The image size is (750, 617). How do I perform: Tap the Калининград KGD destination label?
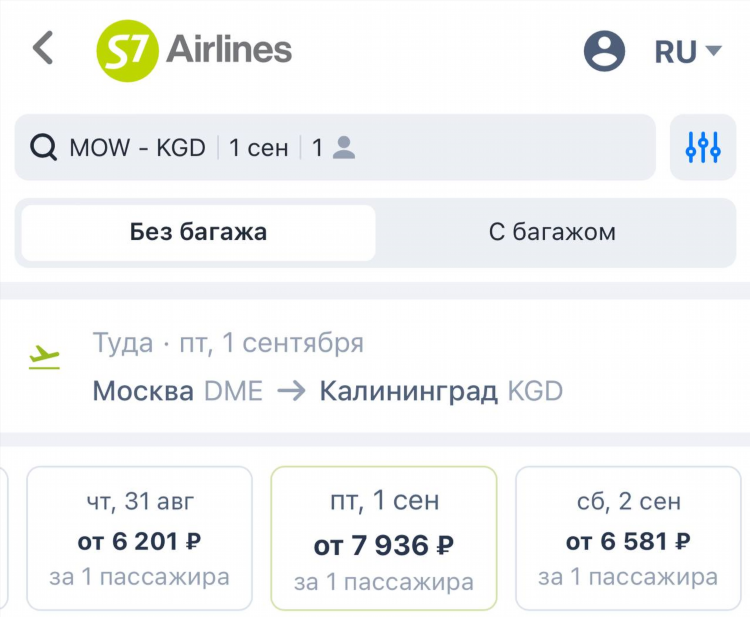click(x=441, y=391)
